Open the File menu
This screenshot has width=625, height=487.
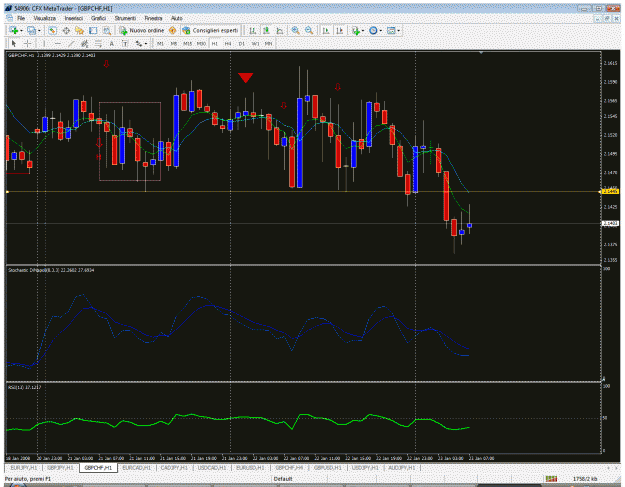pos(21,18)
